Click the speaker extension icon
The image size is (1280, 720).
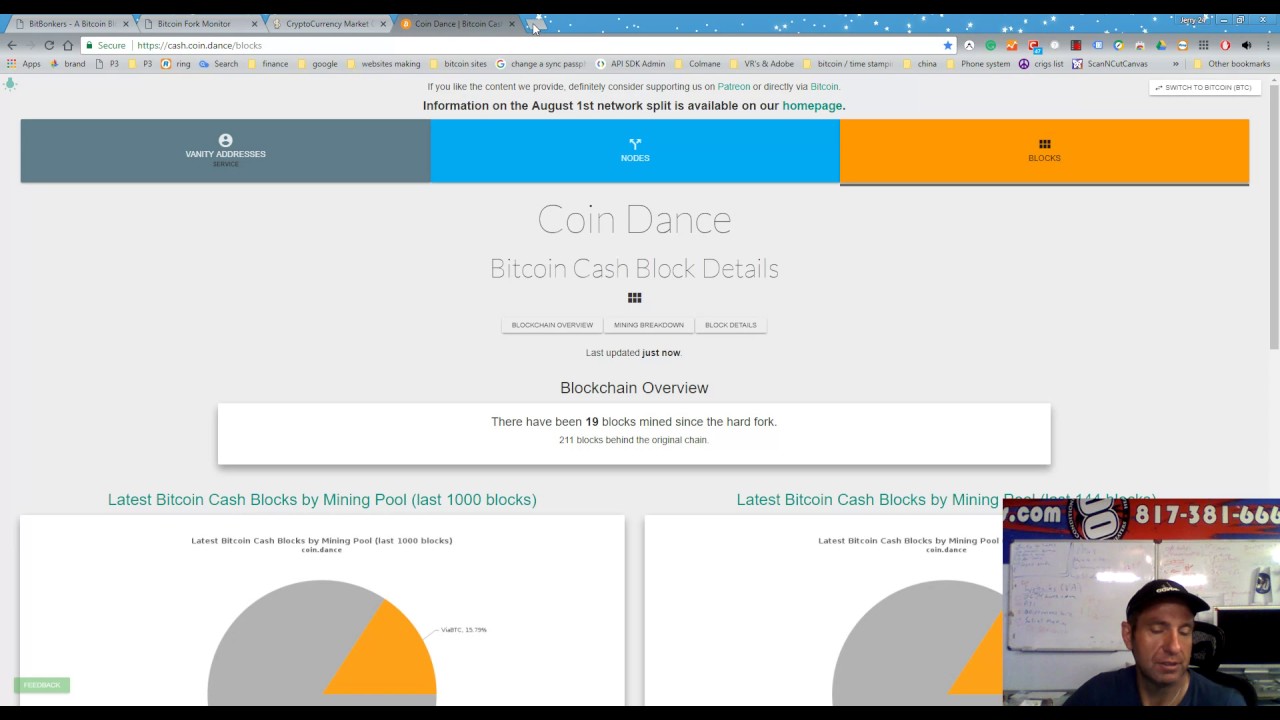[1246, 45]
